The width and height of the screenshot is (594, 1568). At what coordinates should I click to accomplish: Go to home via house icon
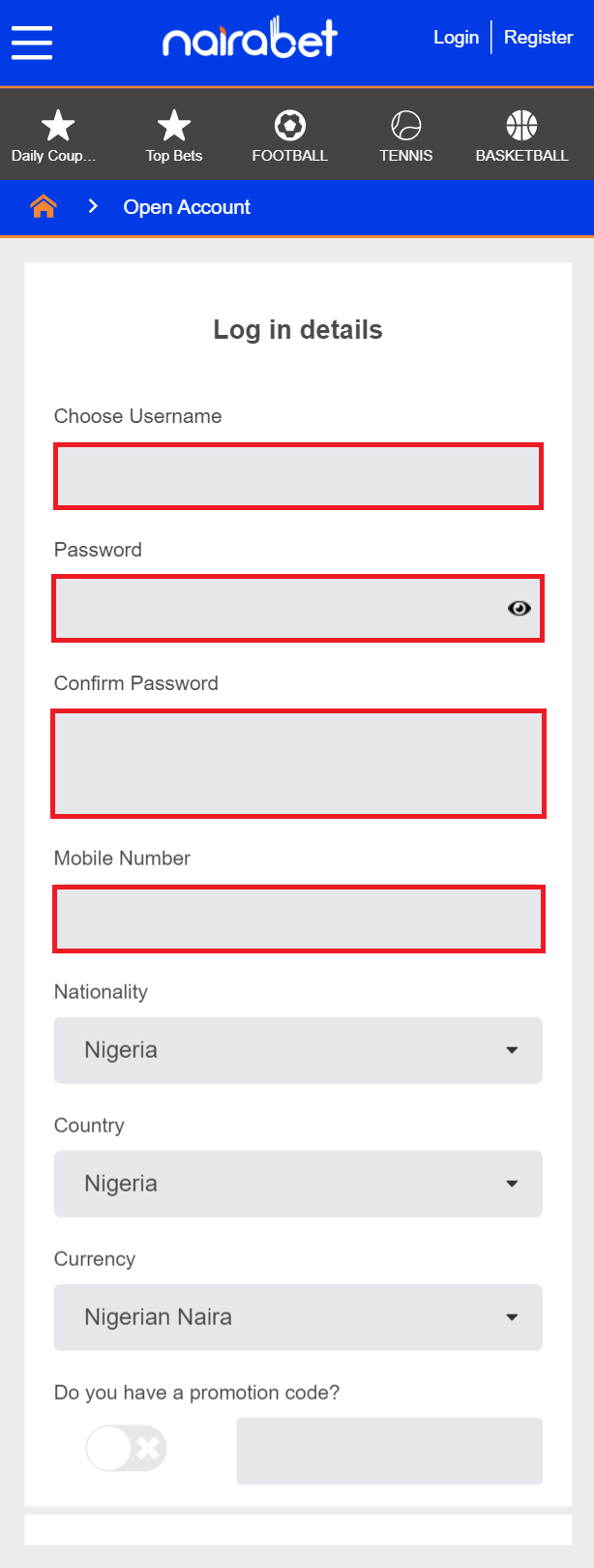[x=44, y=206]
